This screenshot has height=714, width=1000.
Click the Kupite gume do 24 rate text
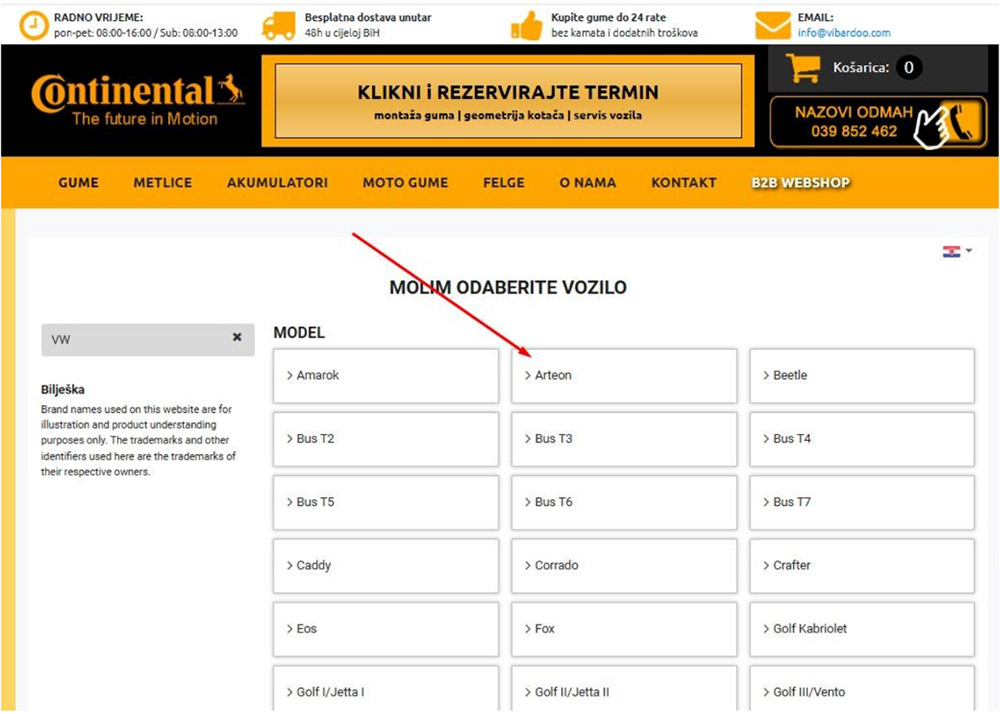coord(608,18)
